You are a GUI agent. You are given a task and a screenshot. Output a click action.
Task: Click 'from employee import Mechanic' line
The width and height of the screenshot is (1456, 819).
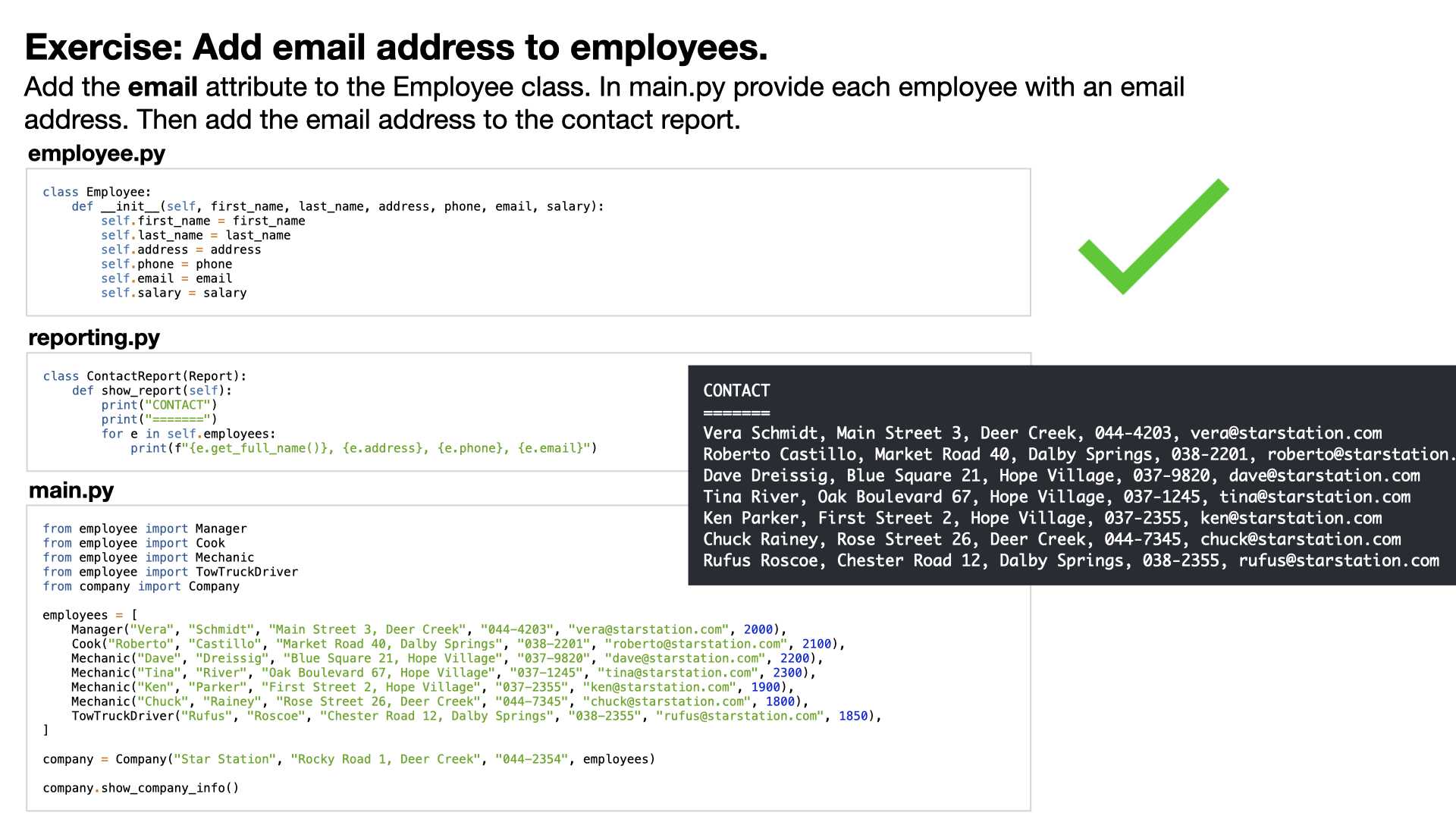(149, 558)
